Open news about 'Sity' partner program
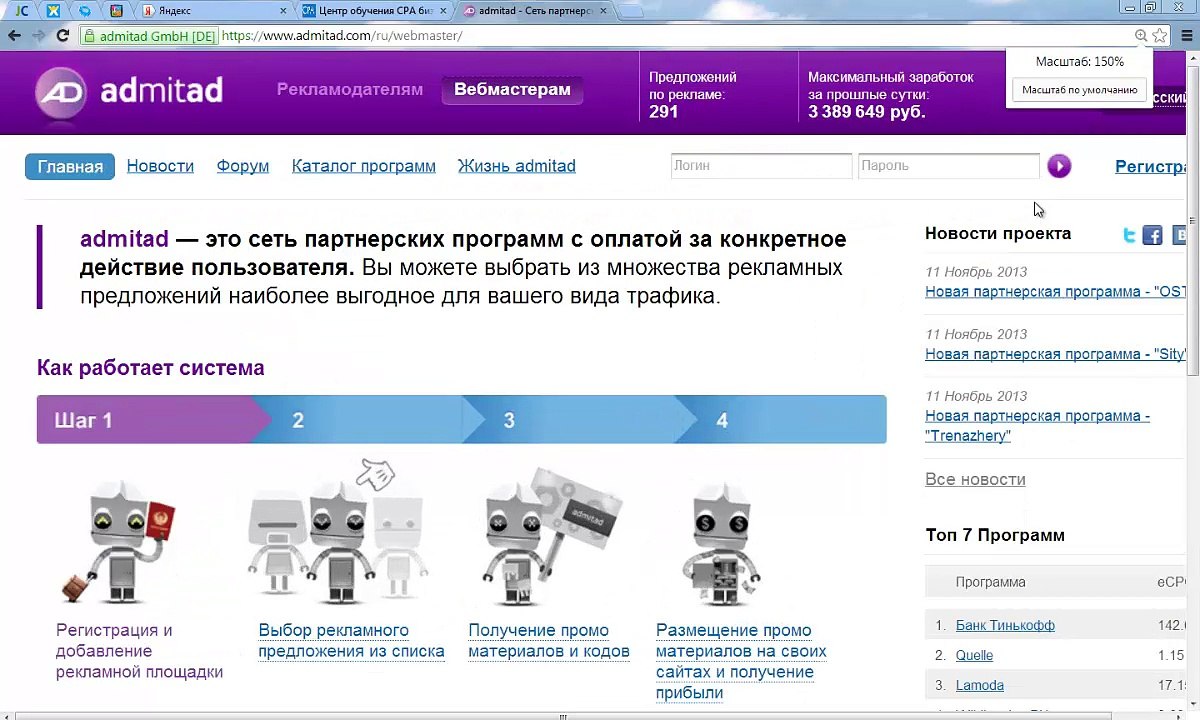The image size is (1200, 720). tap(1056, 354)
